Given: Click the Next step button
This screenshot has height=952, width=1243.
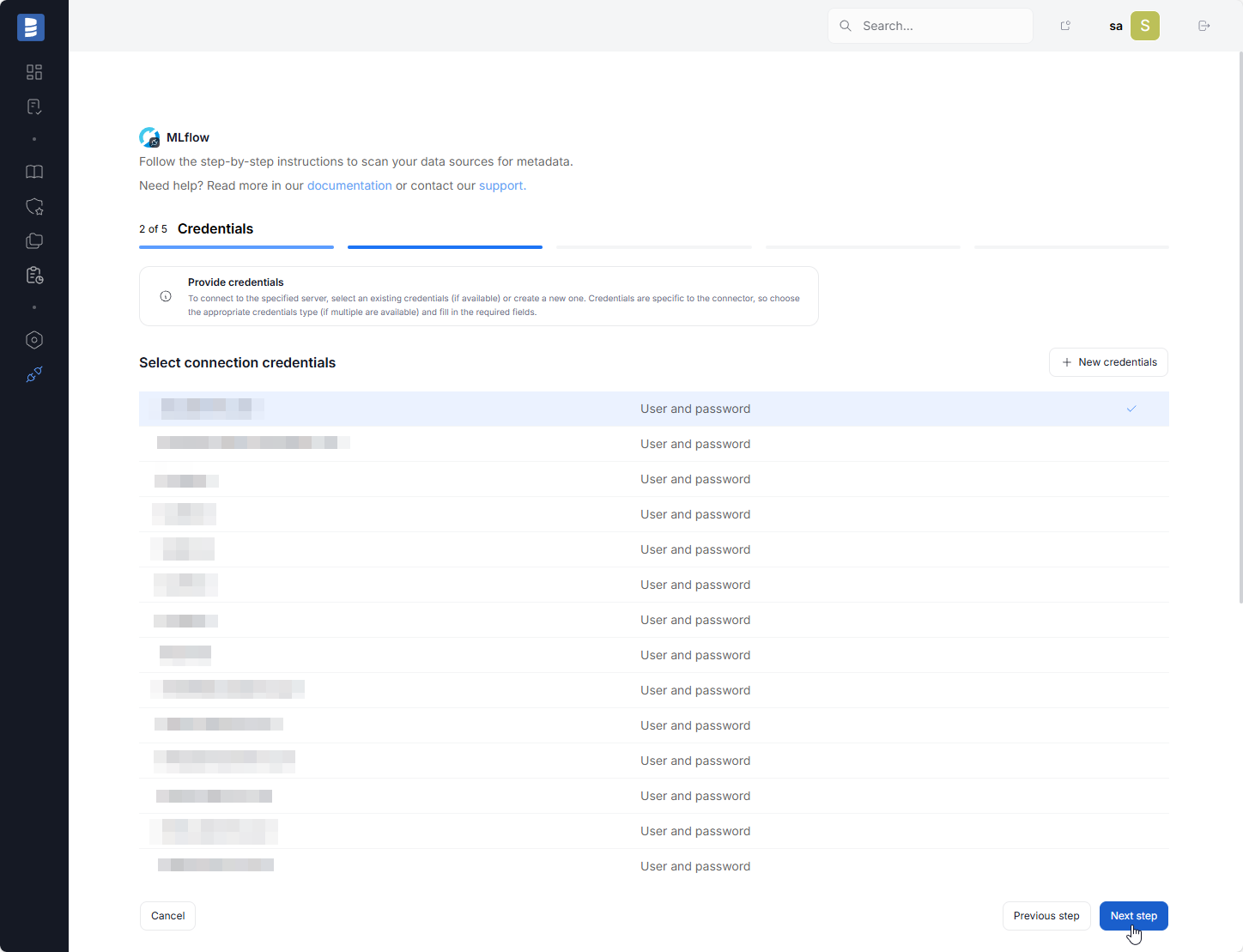Looking at the screenshot, I should (x=1133, y=916).
